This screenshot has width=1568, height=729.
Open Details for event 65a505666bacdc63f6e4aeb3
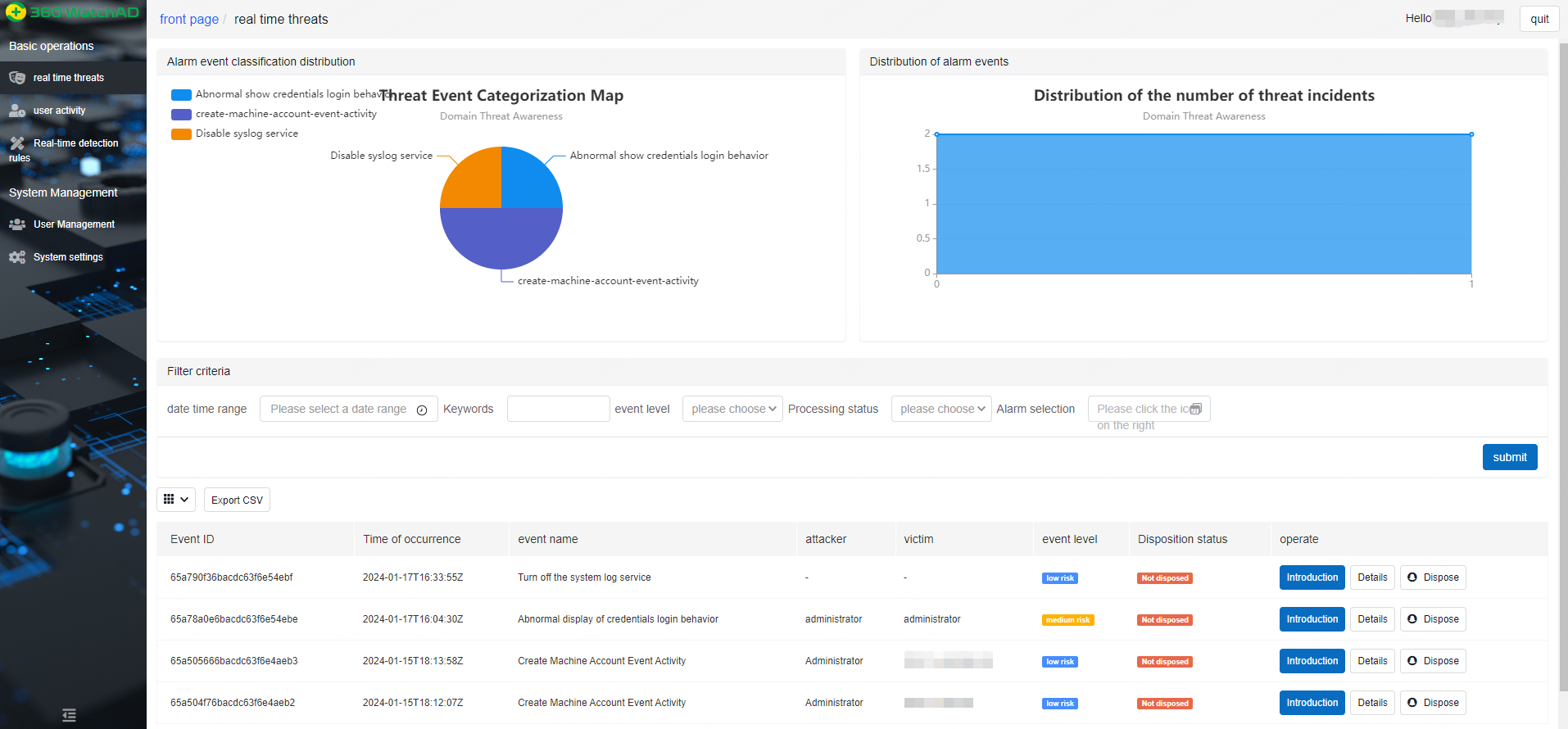pyautogui.click(x=1372, y=661)
